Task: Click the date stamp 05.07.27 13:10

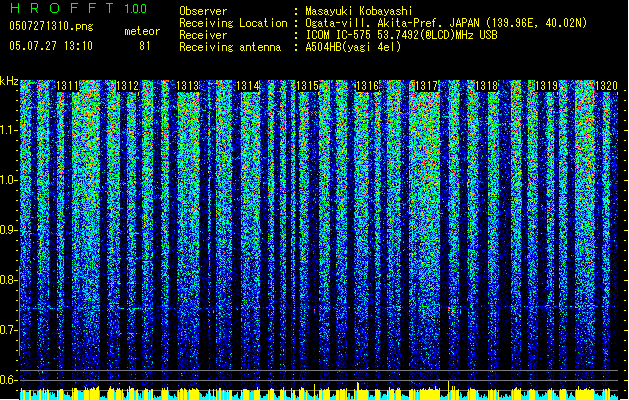Action: [51, 45]
